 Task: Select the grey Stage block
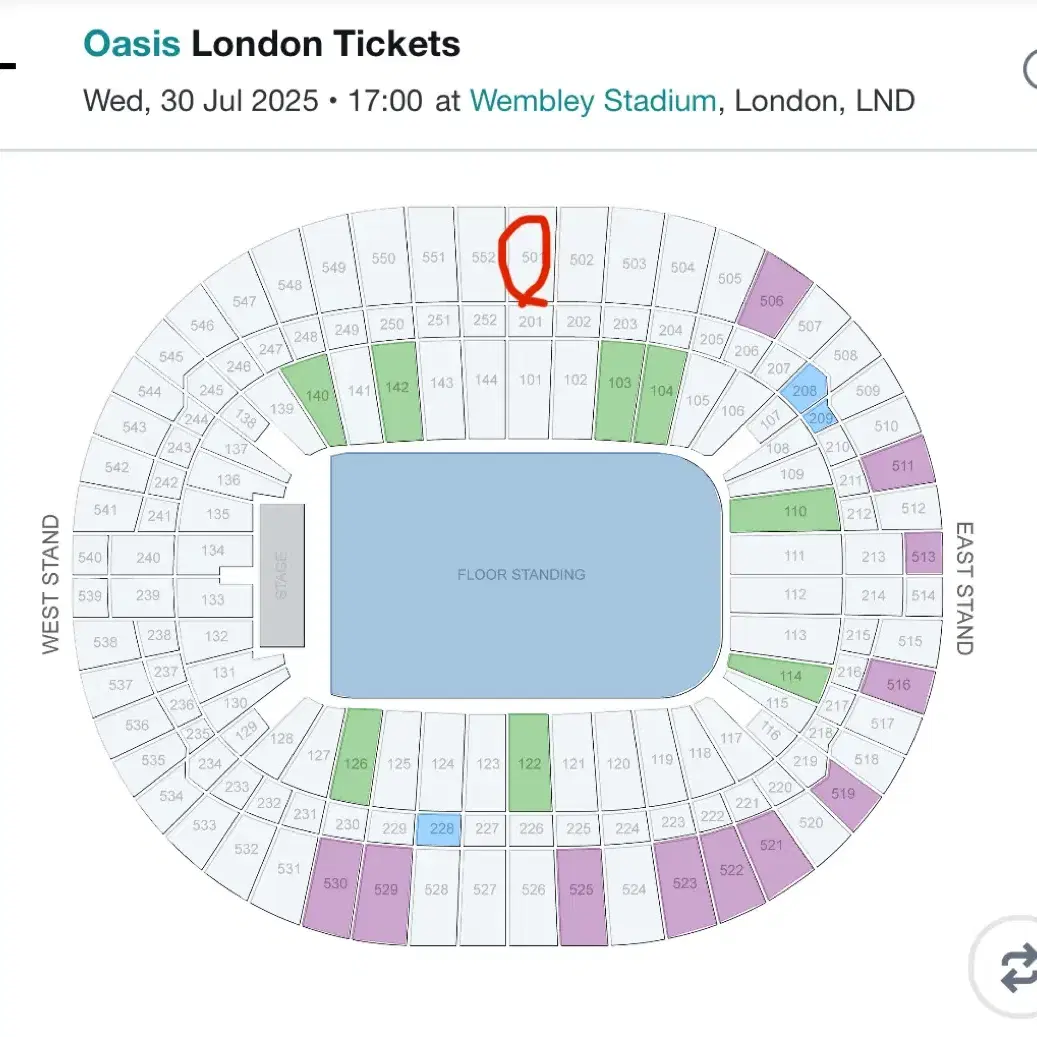click(282, 575)
